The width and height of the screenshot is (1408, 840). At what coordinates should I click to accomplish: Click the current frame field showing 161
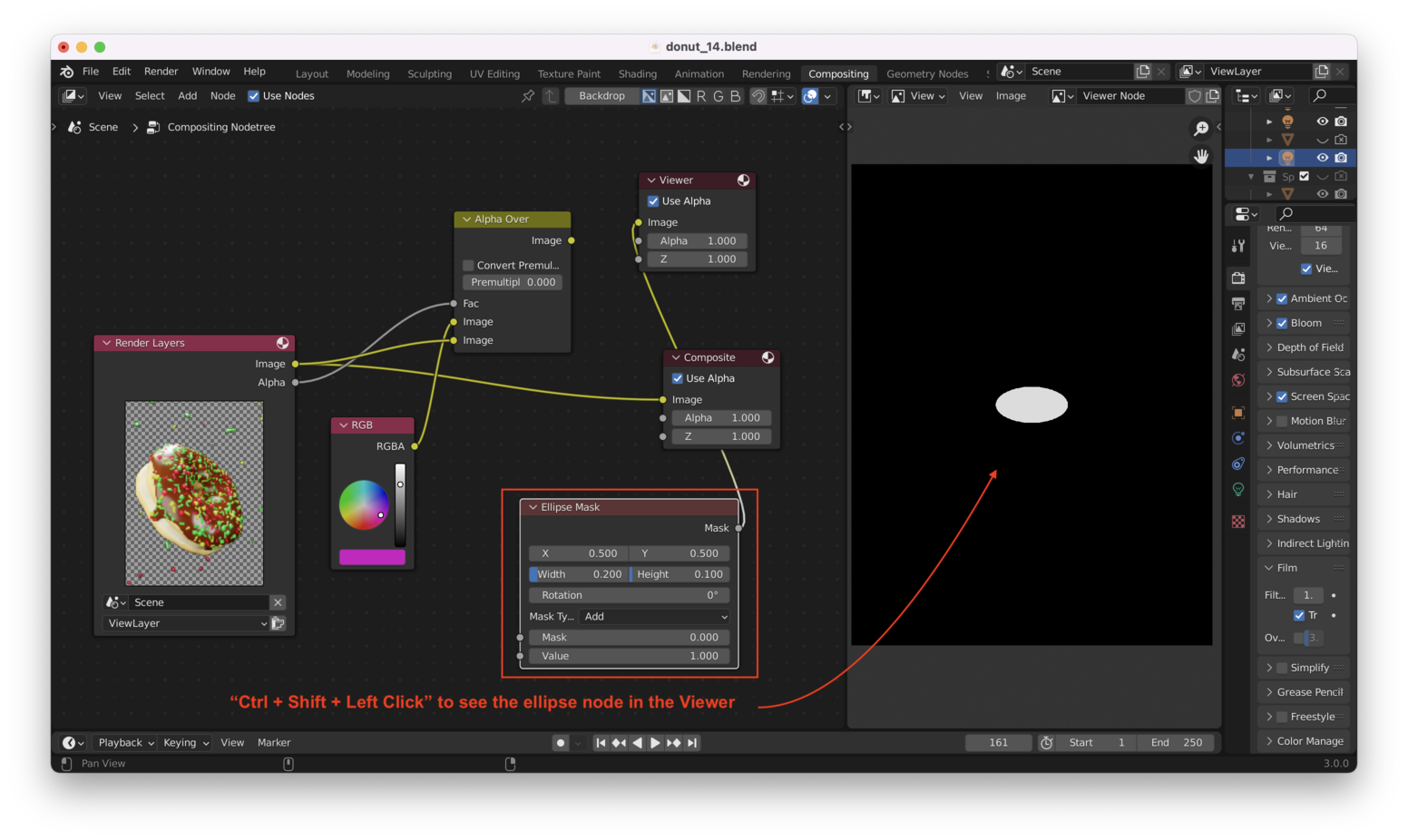998,742
